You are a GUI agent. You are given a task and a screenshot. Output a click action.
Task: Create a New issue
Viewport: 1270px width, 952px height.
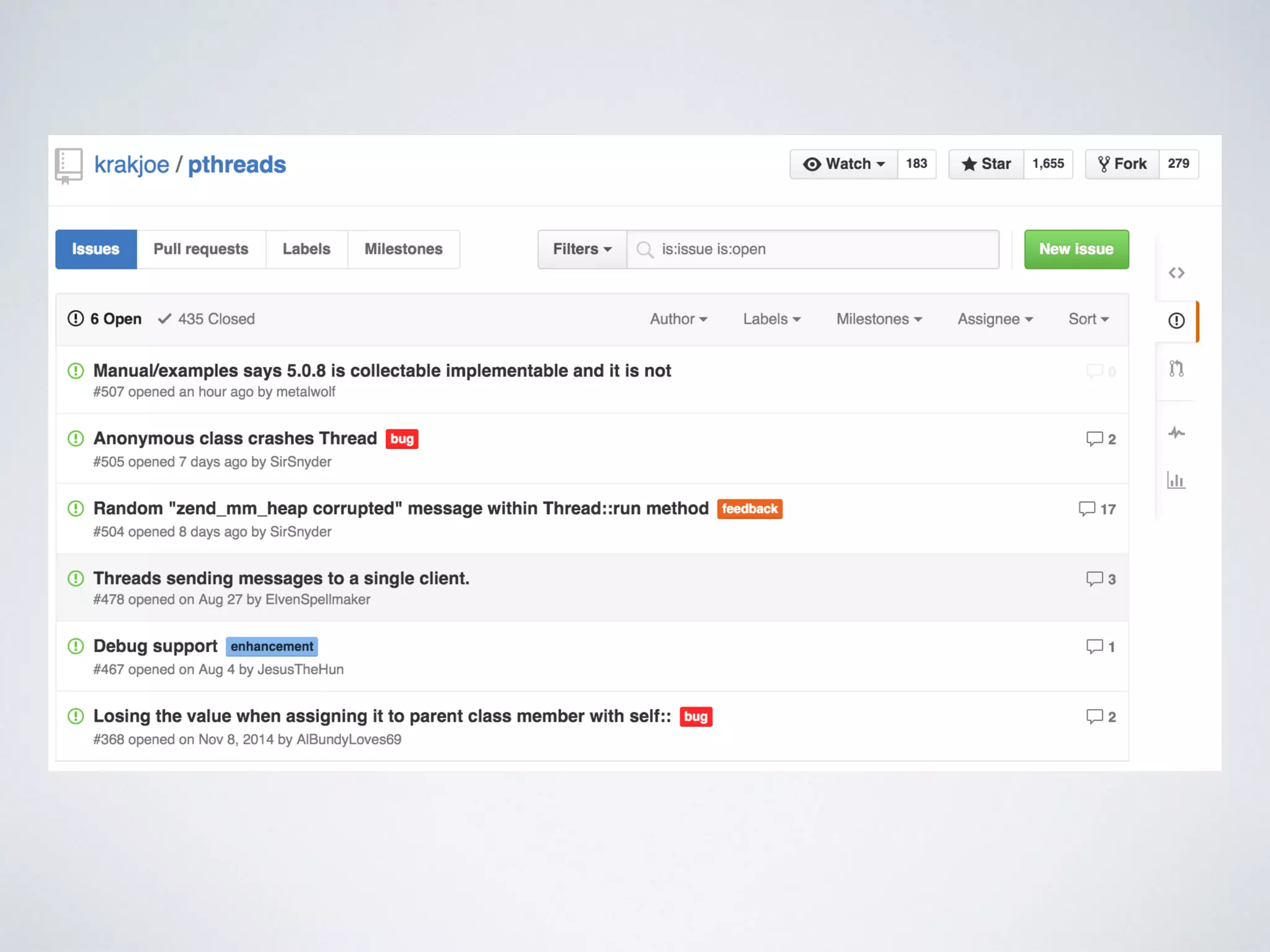click(1077, 249)
